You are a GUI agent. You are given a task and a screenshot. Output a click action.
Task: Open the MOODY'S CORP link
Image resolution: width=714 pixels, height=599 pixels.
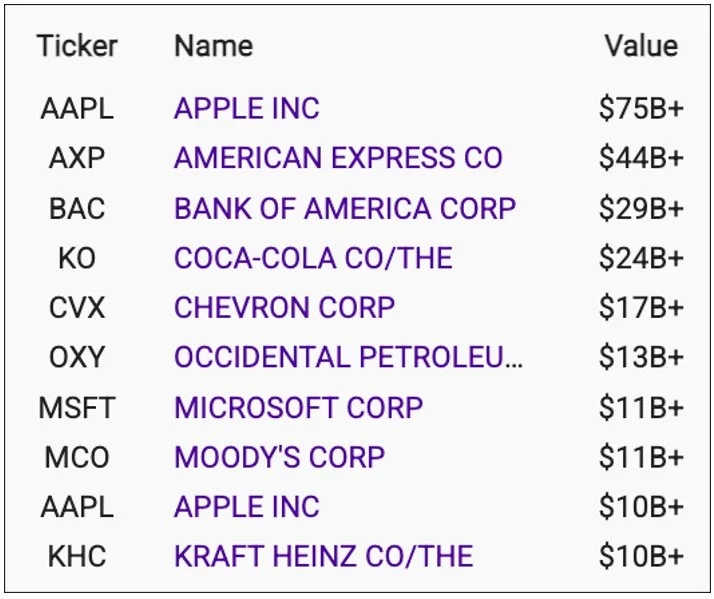(x=280, y=457)
